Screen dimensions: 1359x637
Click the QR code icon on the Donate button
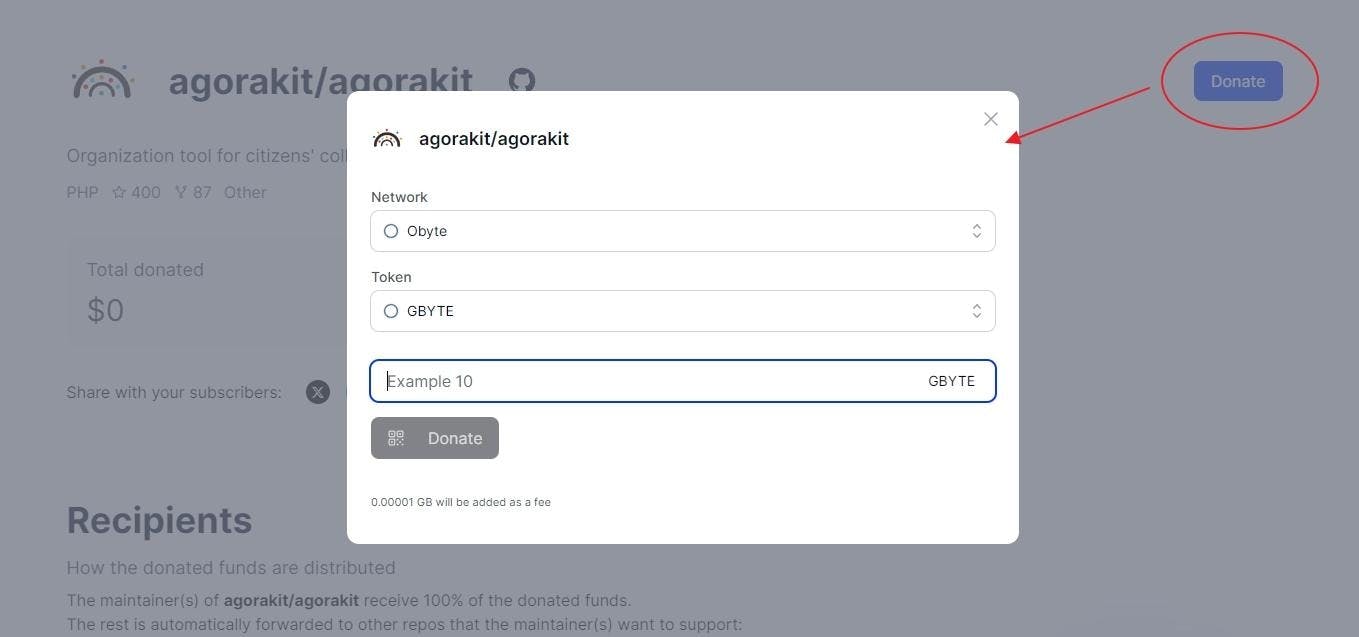pos(395,437)
